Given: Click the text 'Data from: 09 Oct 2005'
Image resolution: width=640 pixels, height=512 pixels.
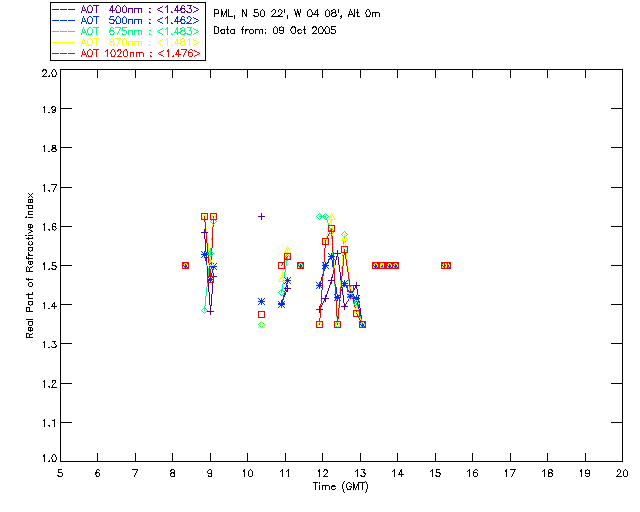Looking at the screenshot, I should 275,30.
